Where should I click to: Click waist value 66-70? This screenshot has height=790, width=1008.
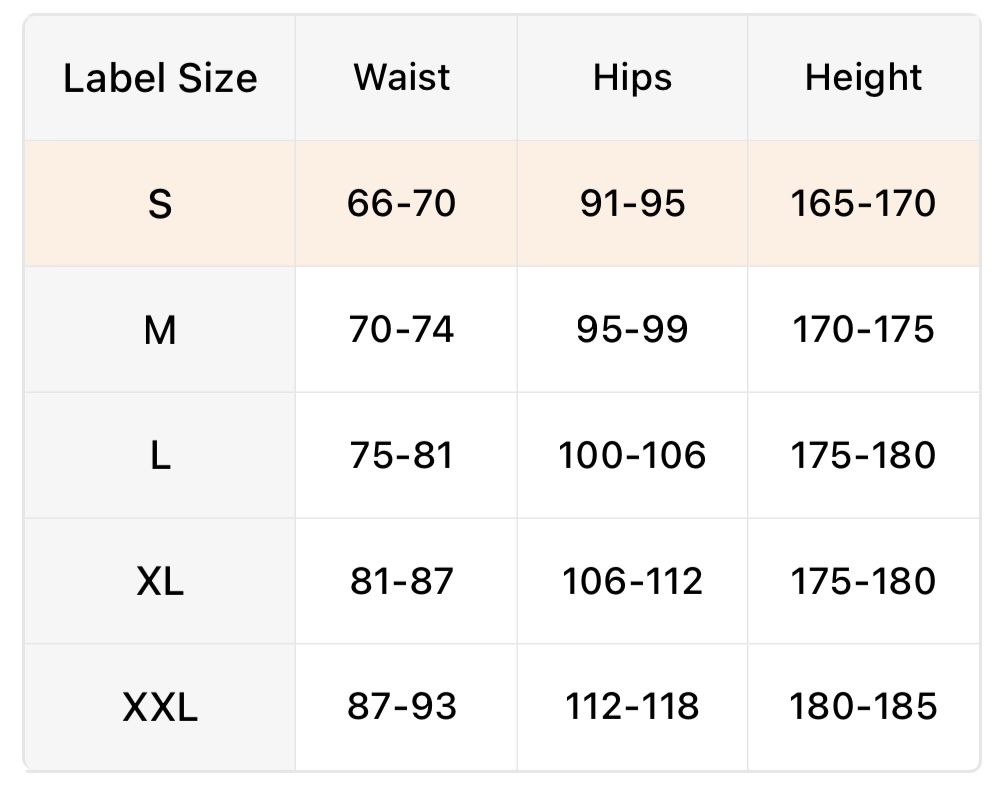[x=402, y=204]
